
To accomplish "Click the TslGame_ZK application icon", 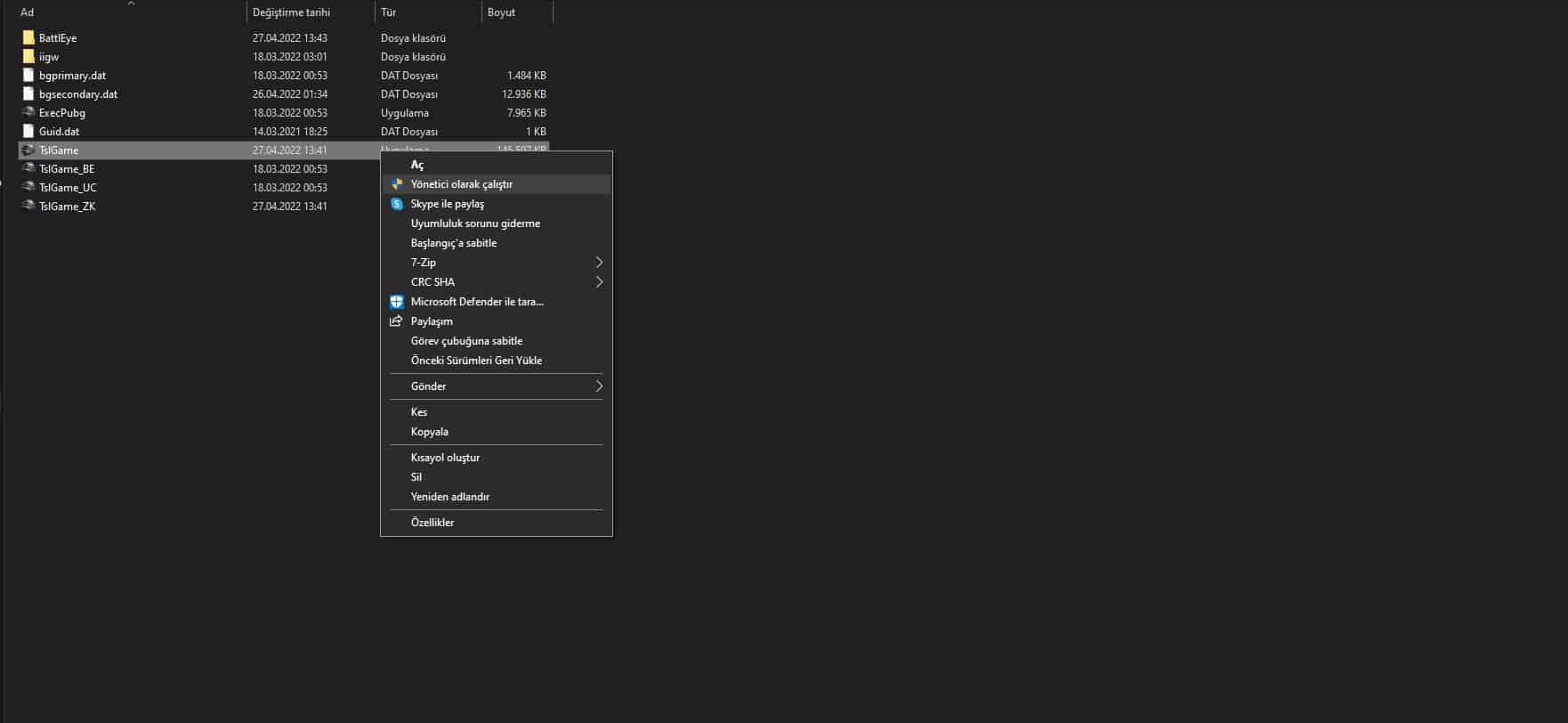I will tap(28, 206).
